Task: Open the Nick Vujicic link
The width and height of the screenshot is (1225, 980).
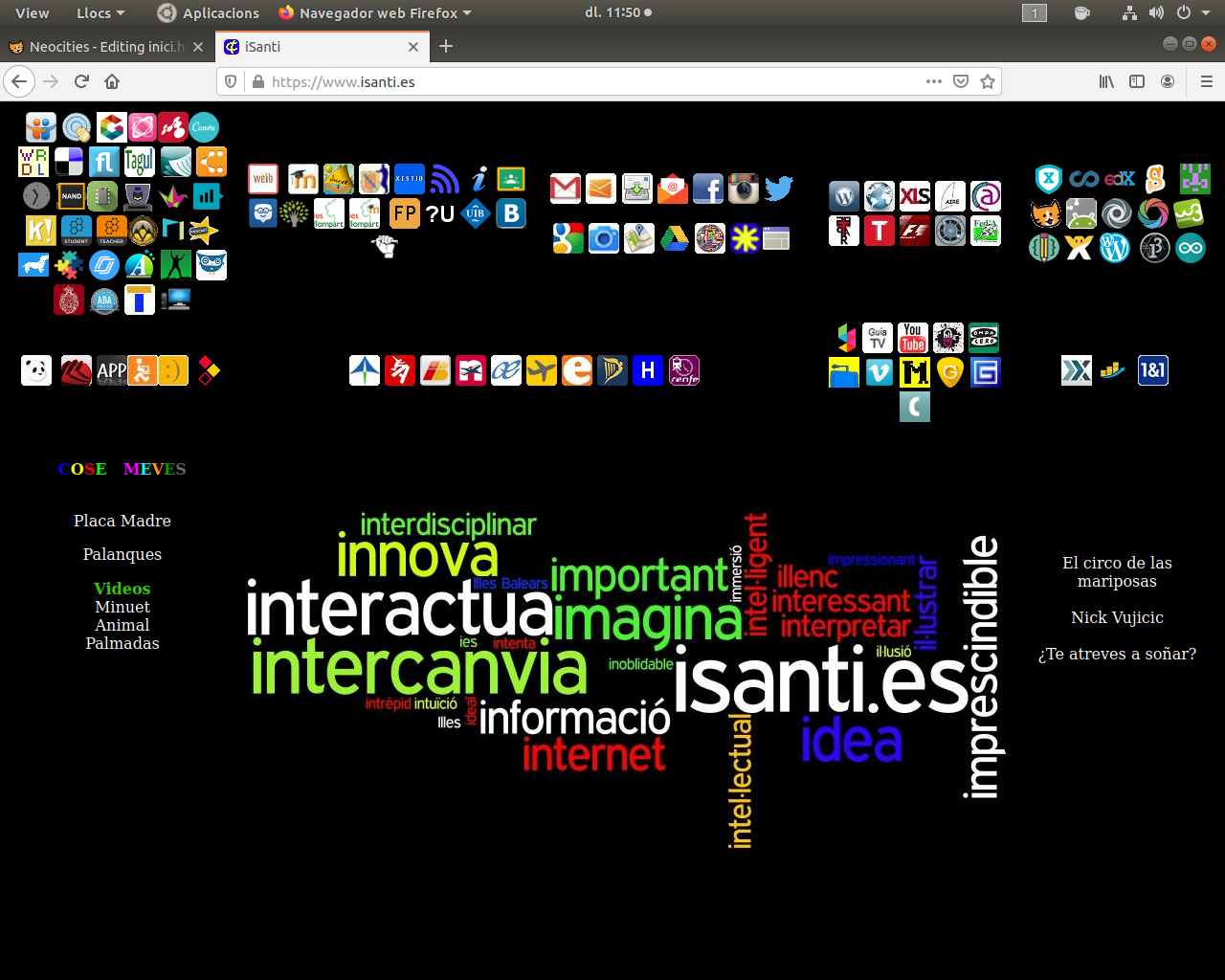Action: point(1117,617)
